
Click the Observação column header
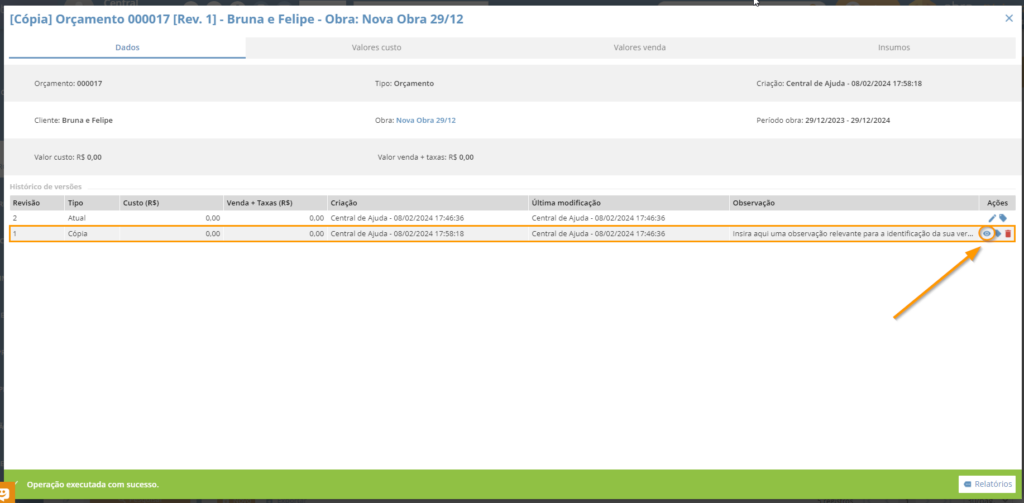[854, 203]
